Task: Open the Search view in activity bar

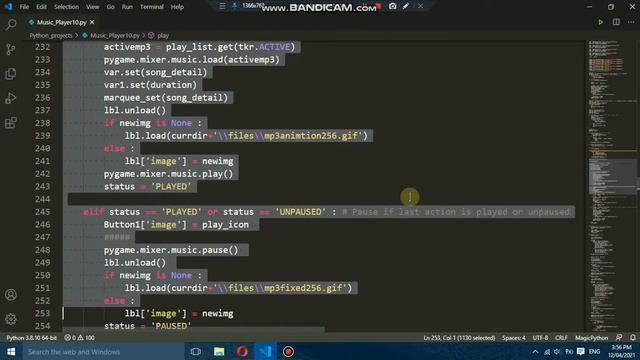Action: (x=11, y=24)
